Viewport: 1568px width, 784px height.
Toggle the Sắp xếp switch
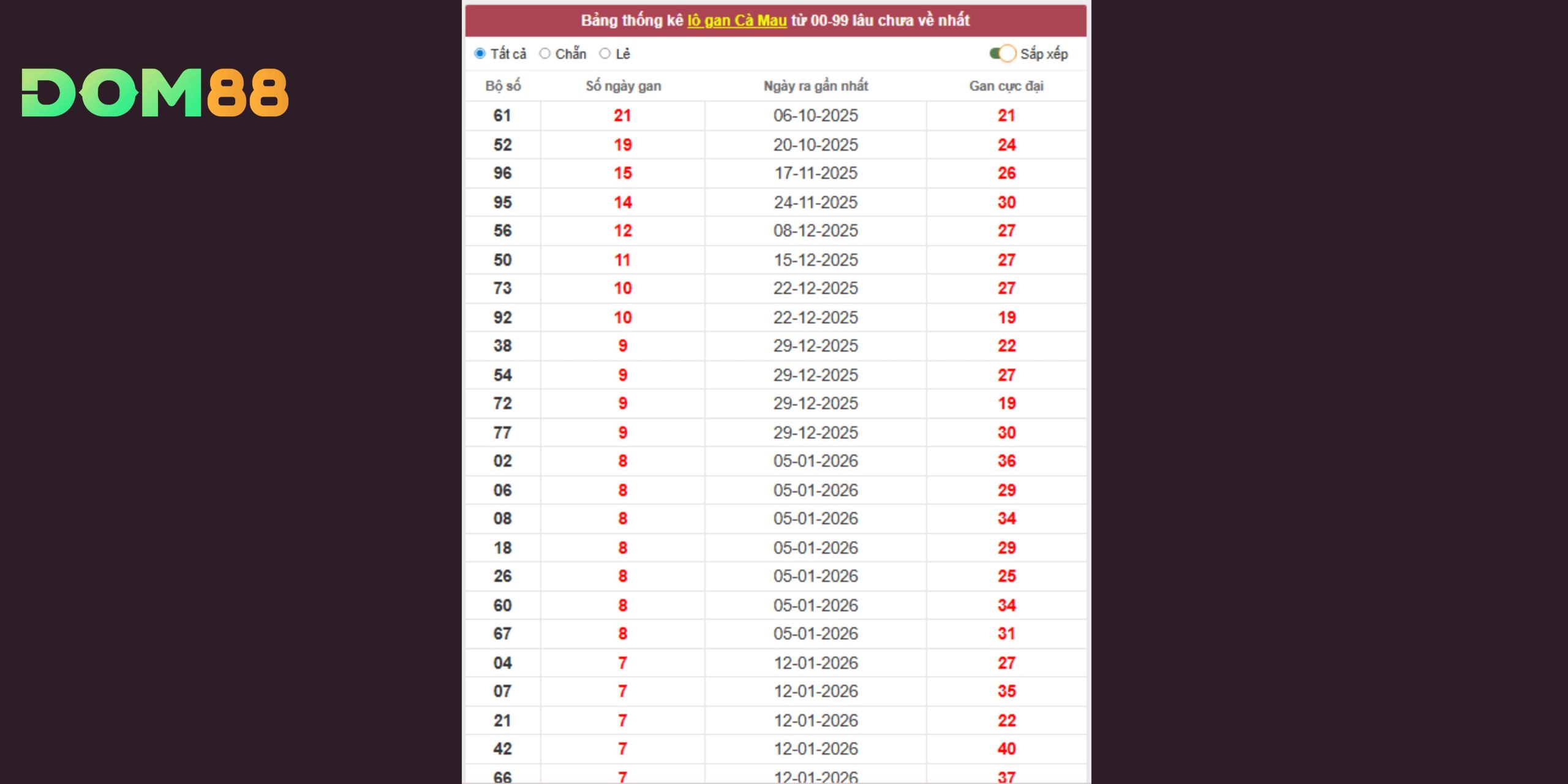coord(1002,54)
